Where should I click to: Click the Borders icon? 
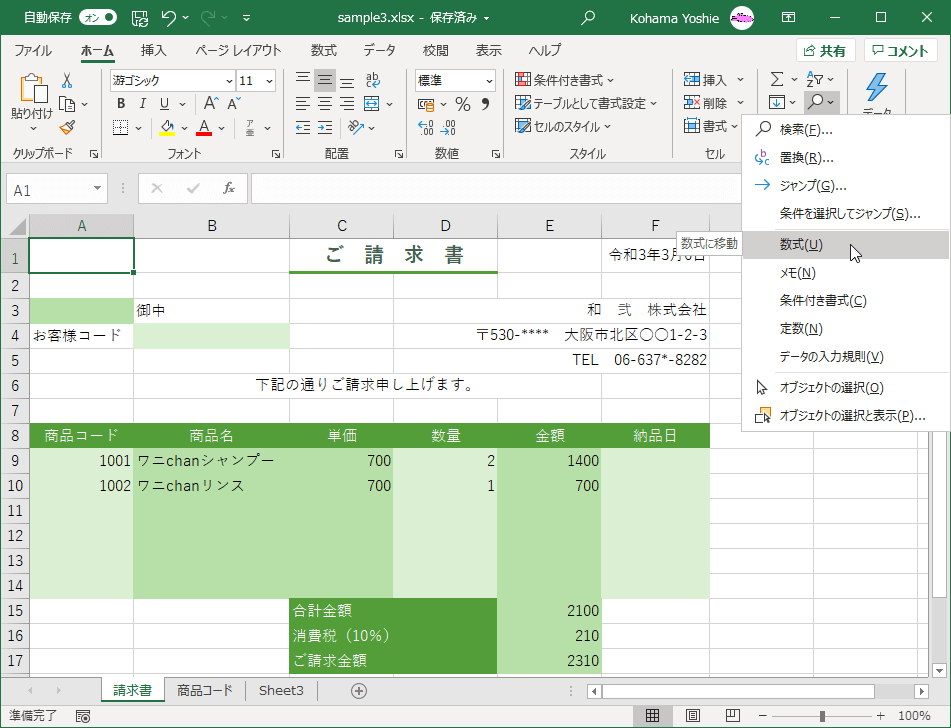coord(121,128)
